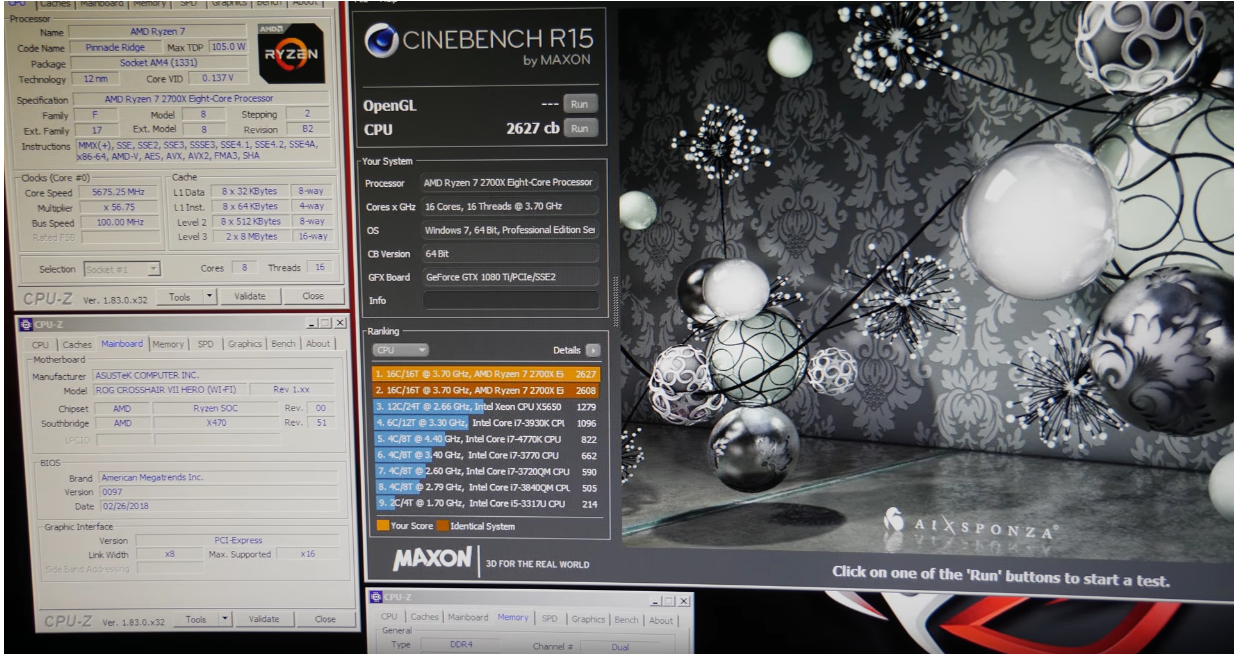Select Mainboard tab in CPU-Z Mainboard window

(122, 344)
